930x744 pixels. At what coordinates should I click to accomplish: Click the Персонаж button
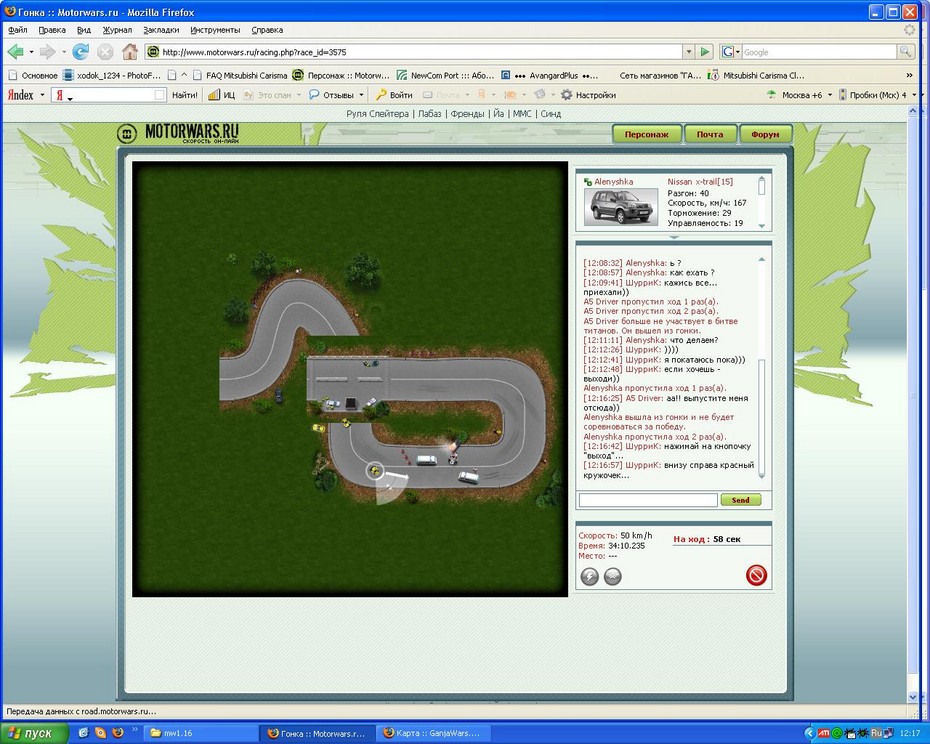pyautogui.click(x=647, y=134)
